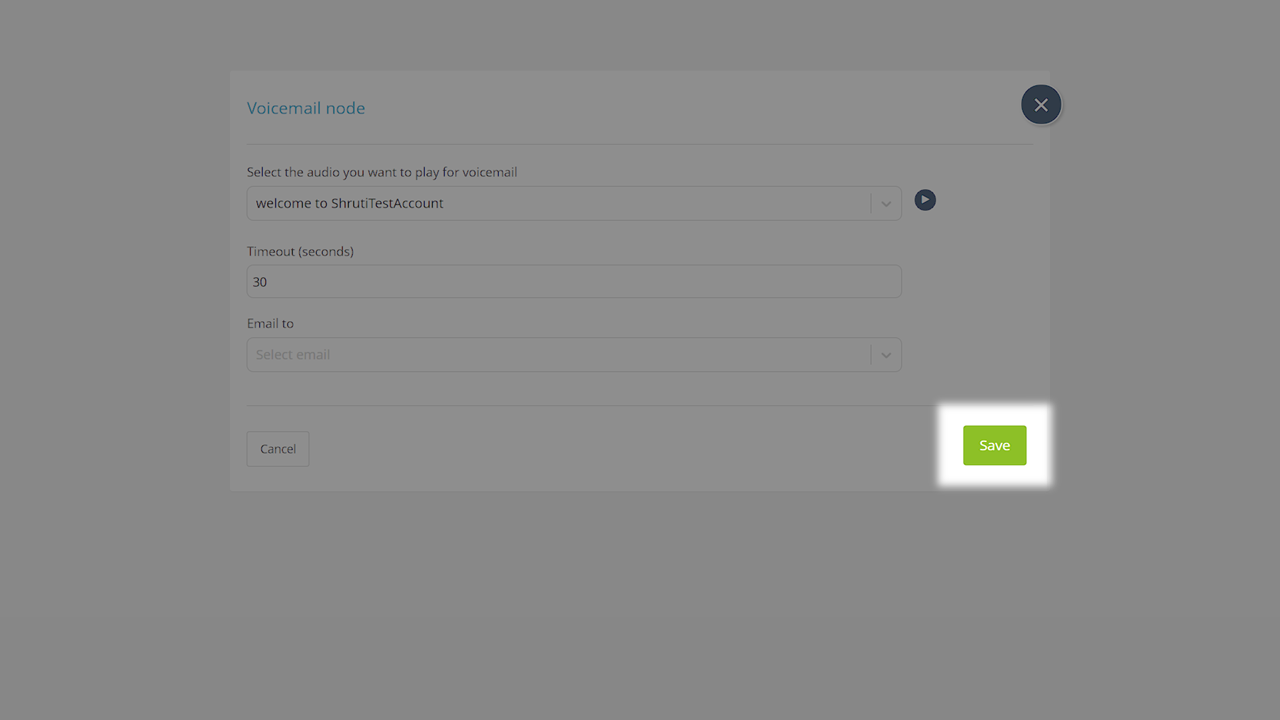Expand the voicemail audio dropdown arrow
1280x720 pixels.
pos(886,204)
